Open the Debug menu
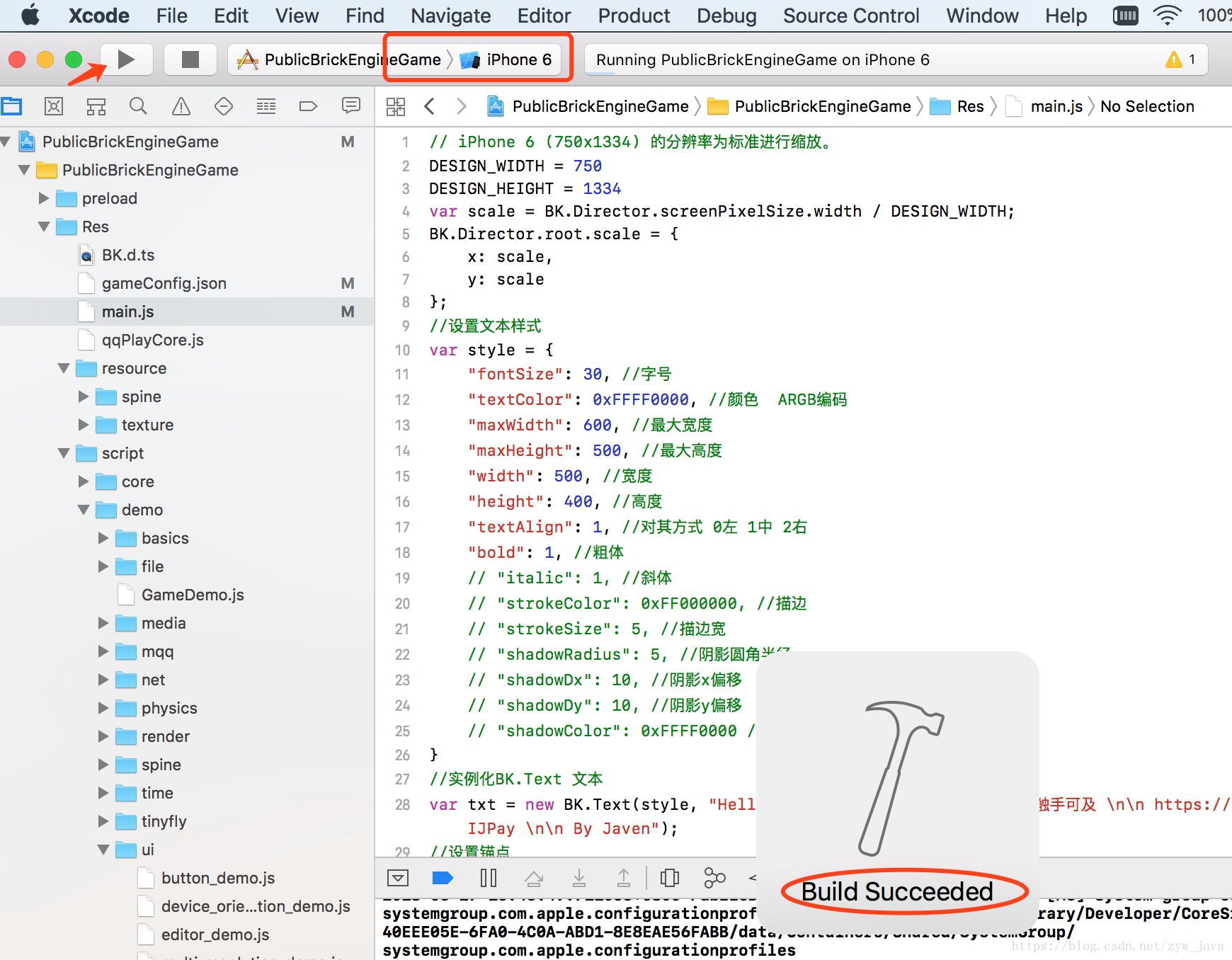 point(726,16)
